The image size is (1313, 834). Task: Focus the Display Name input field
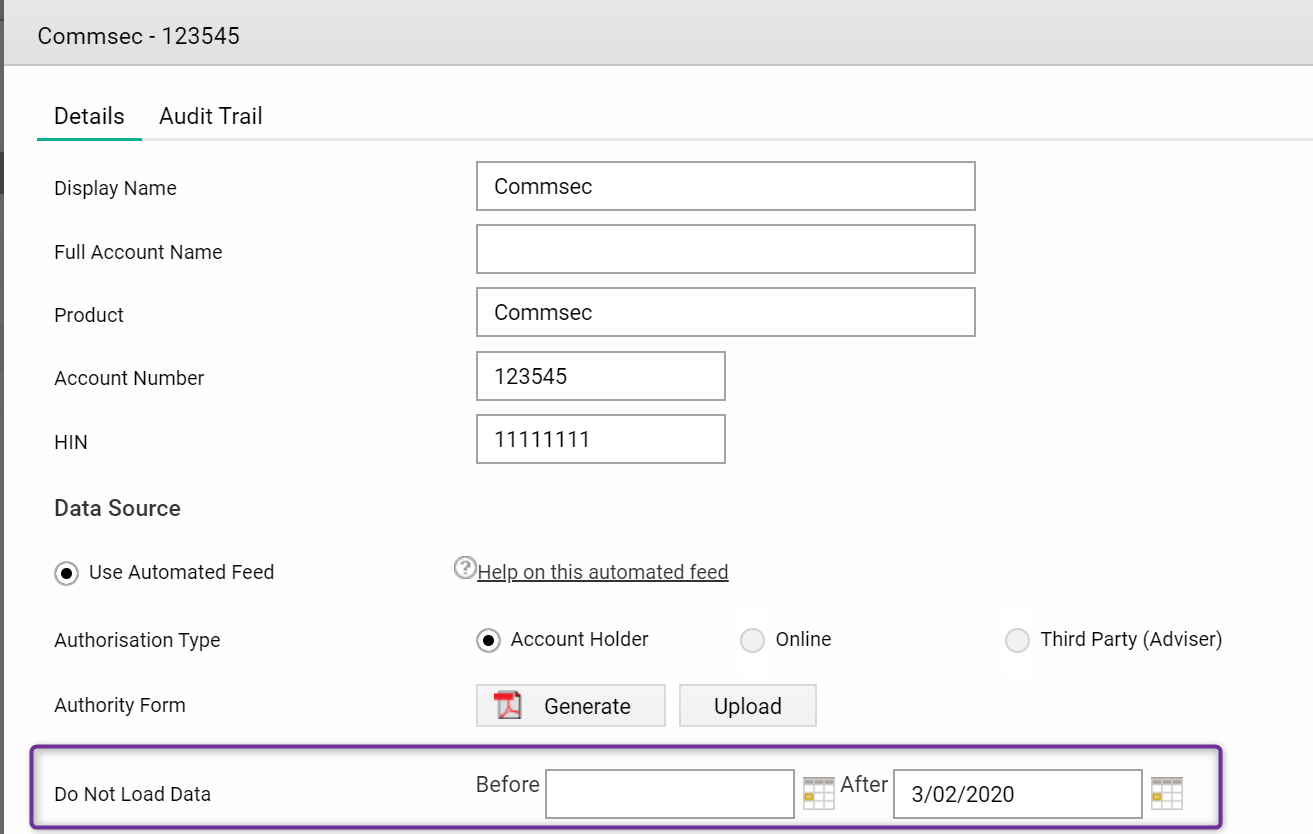coord(726,186)
